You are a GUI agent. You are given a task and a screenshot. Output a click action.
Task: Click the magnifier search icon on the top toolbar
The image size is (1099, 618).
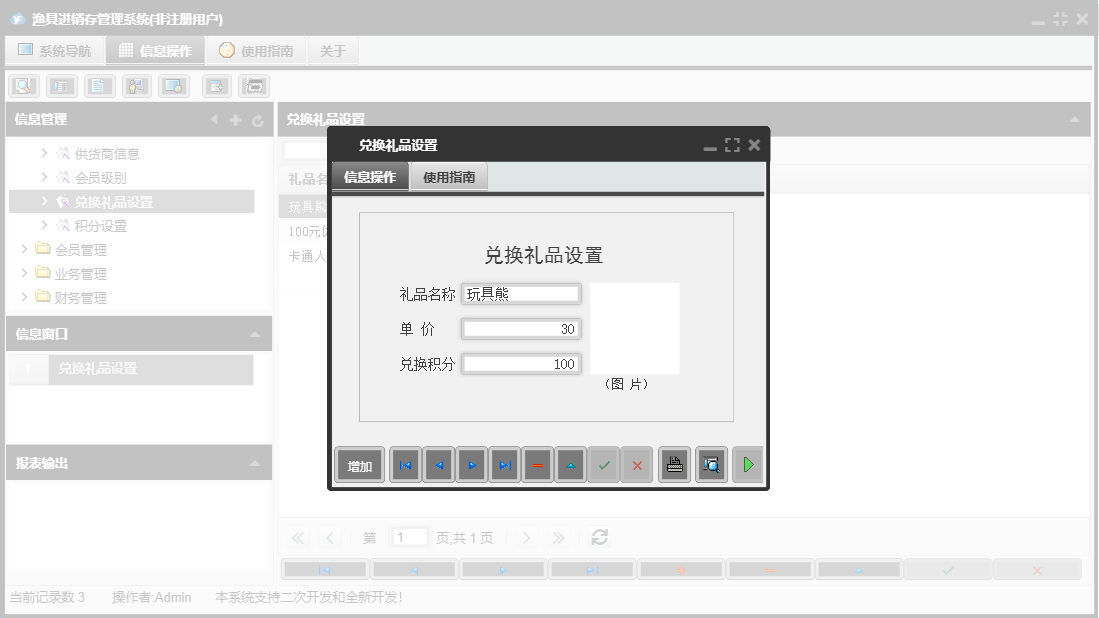[23, 85]
